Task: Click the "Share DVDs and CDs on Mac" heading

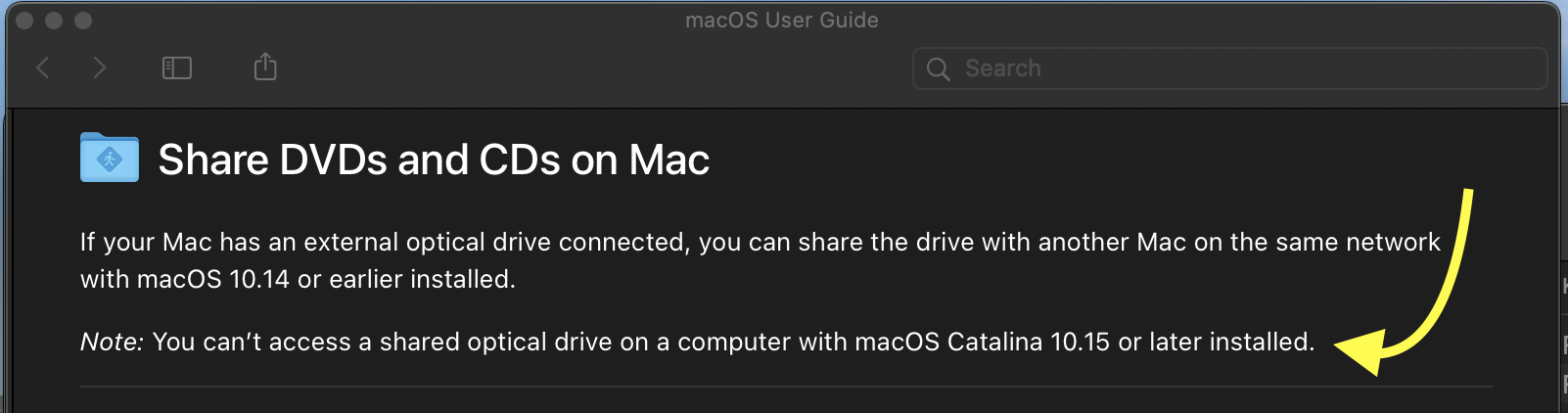Action: click(x=434, y=160)
